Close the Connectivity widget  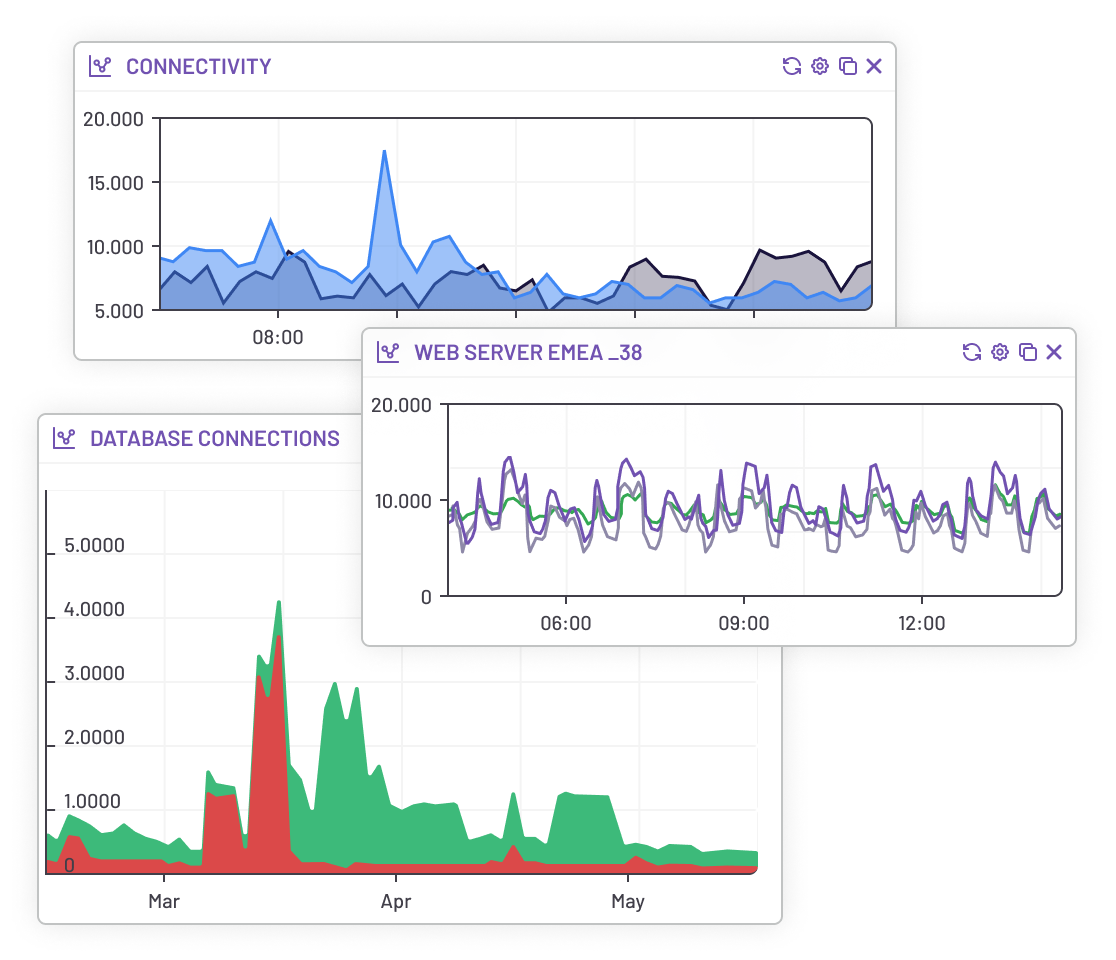[874, 67]
